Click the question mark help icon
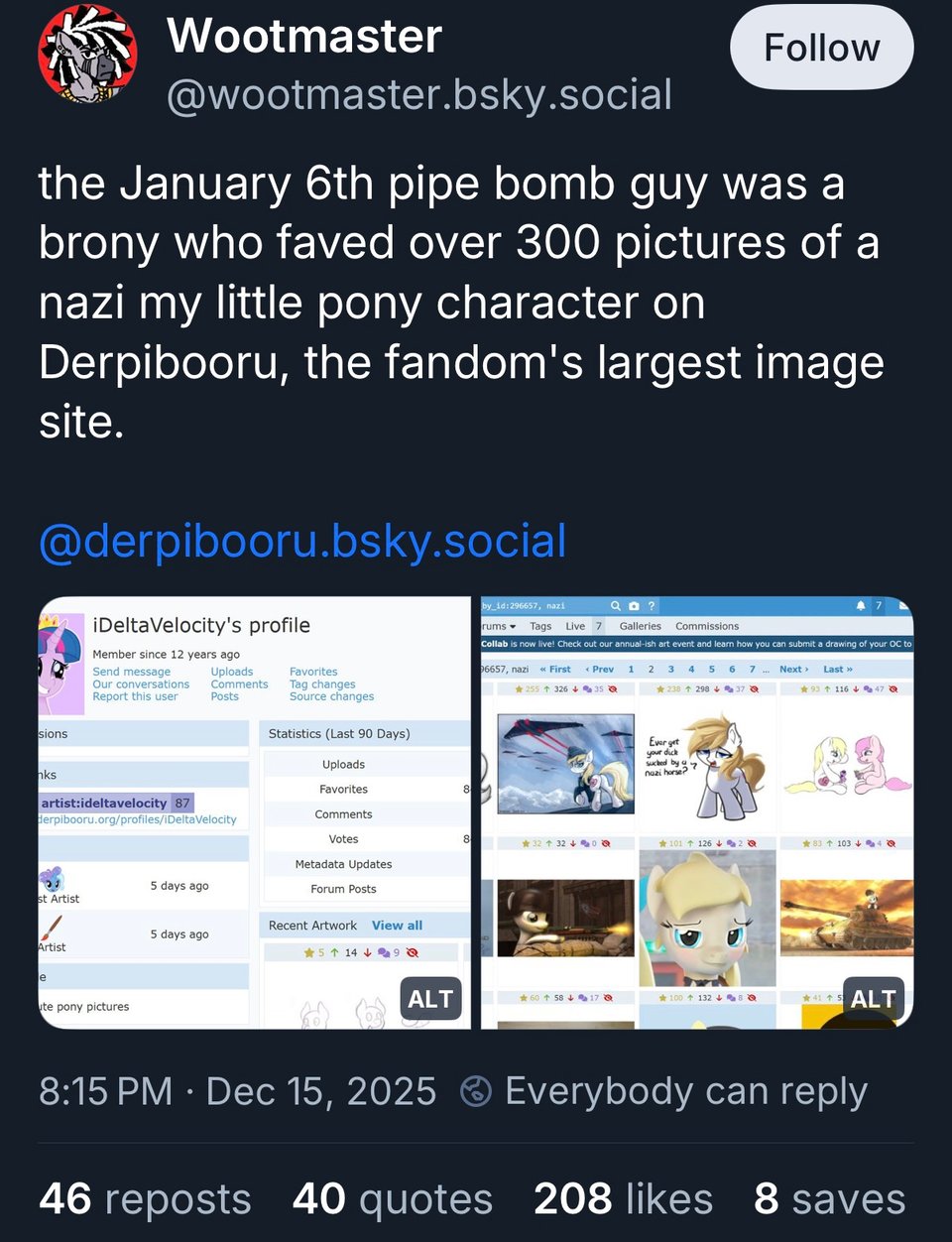Viewport: 952px width, 1242px height. point(652,605)
